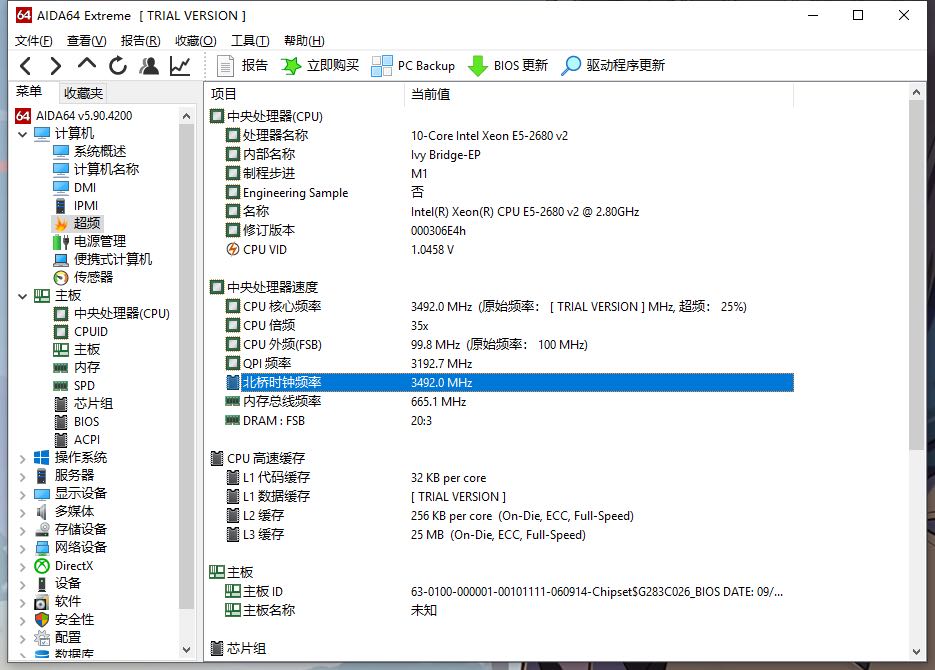Open the graph chart toolbar icon

[x=180, y=66]
